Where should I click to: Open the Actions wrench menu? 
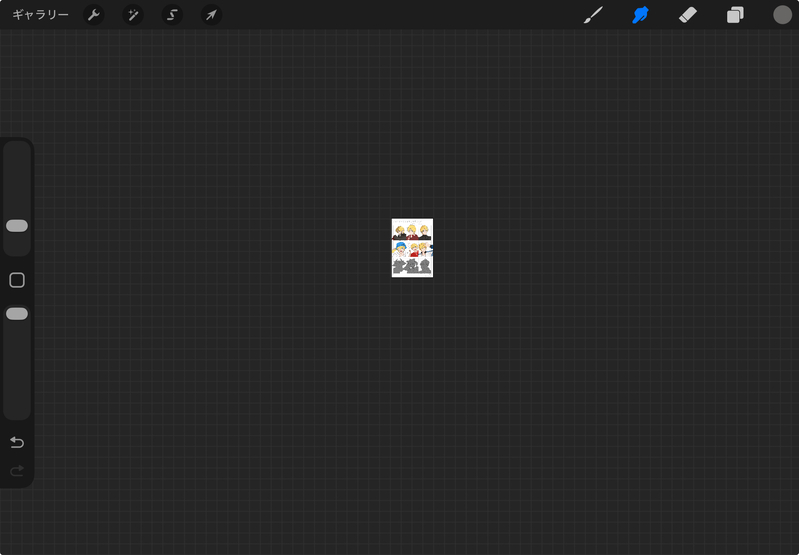tap(94, 15)
